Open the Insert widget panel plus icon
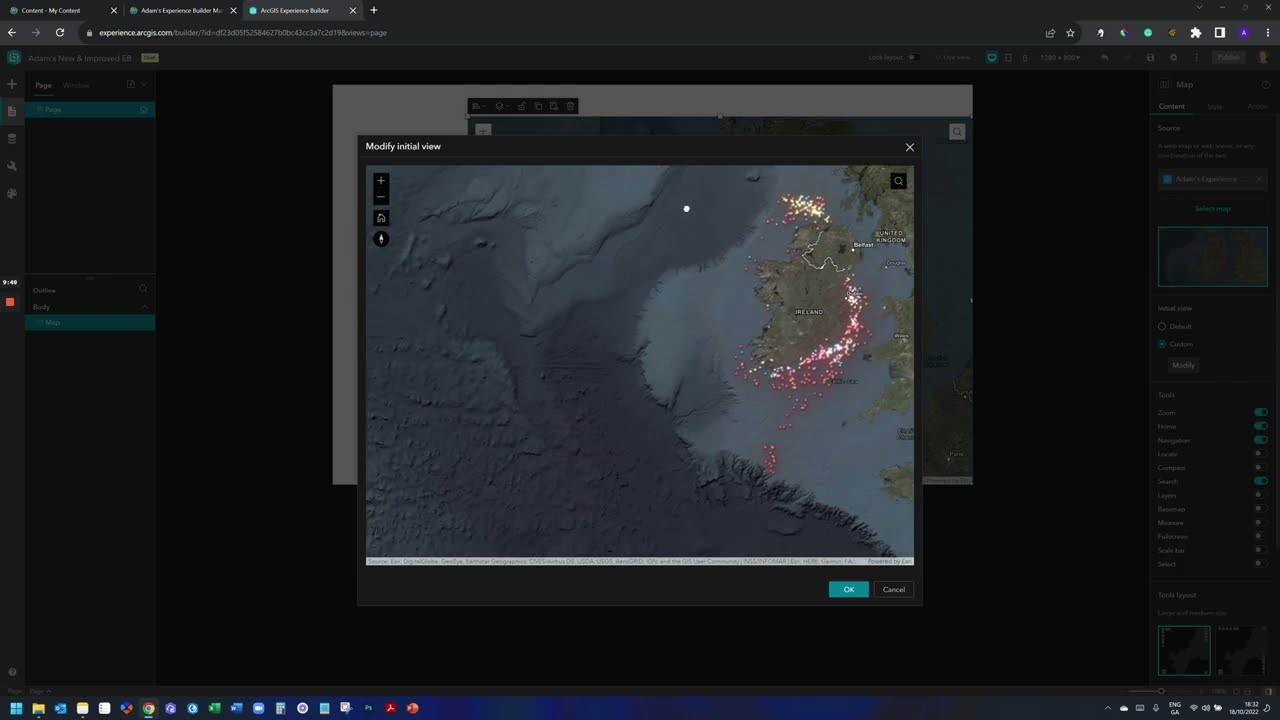 (12, 85)
